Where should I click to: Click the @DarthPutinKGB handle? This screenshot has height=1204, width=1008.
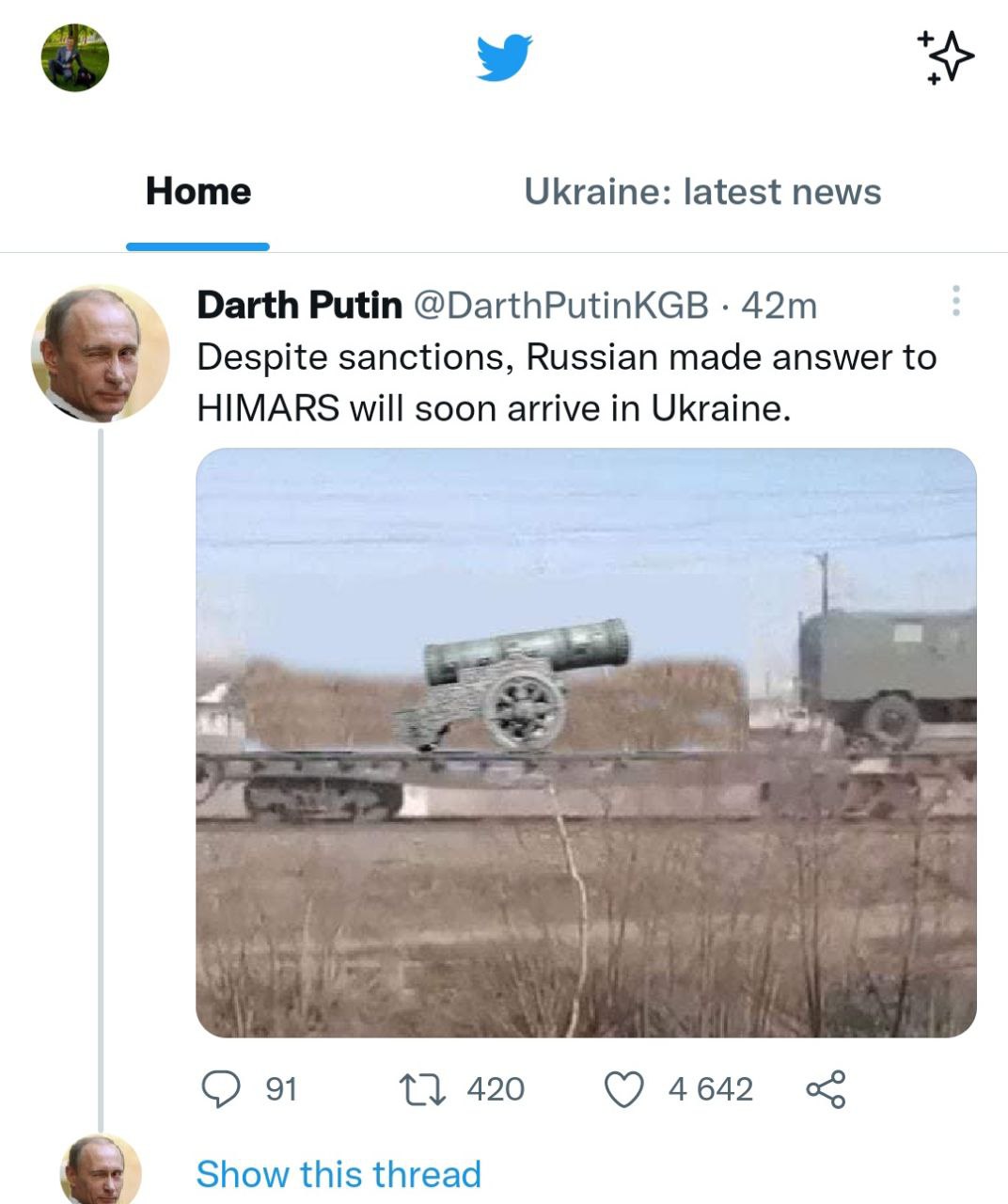pyautogui.click(x=560, y=305)
